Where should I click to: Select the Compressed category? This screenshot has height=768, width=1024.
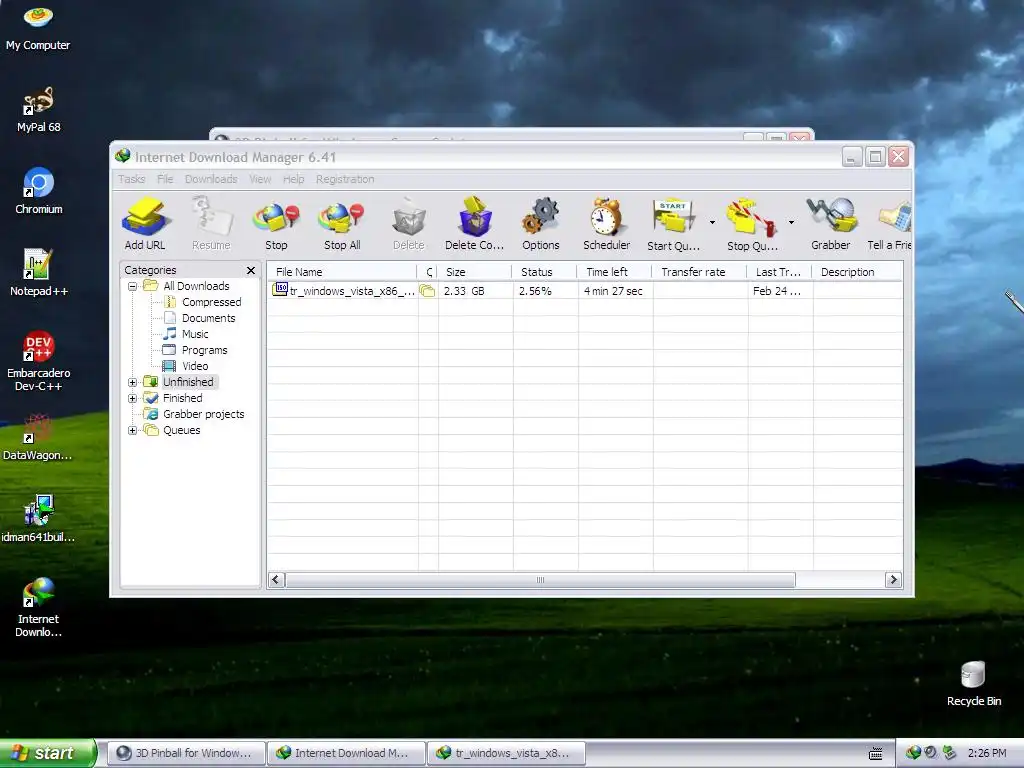click(212, 302)
